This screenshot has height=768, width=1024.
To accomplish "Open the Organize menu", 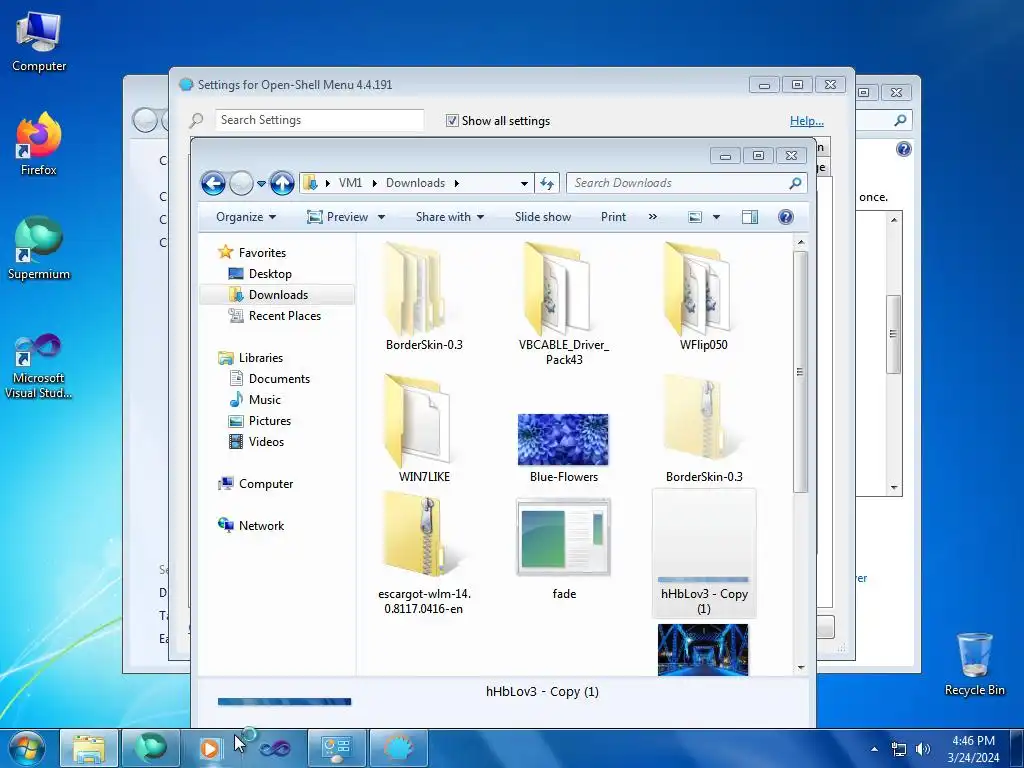I will [246, 217].
